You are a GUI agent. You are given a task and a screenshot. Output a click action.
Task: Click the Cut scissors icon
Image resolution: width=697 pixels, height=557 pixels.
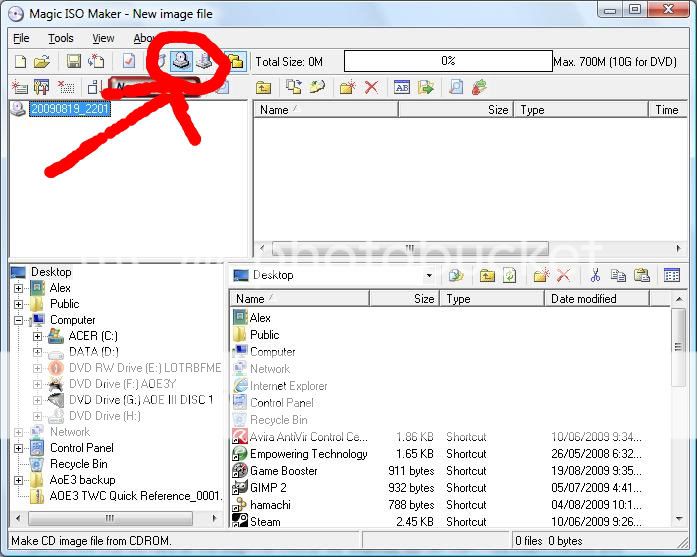tap(595, 276)
